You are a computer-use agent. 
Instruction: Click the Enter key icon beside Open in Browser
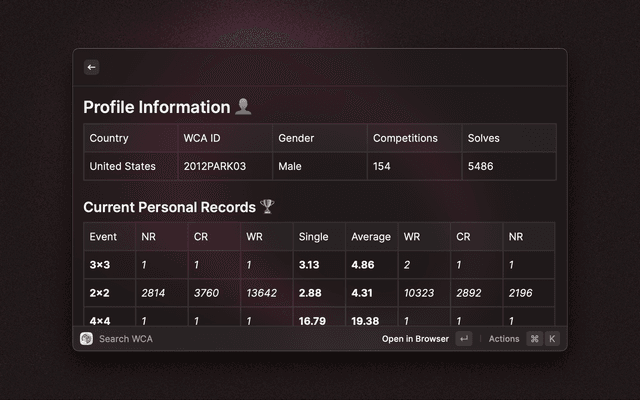(x=464, y=339)
